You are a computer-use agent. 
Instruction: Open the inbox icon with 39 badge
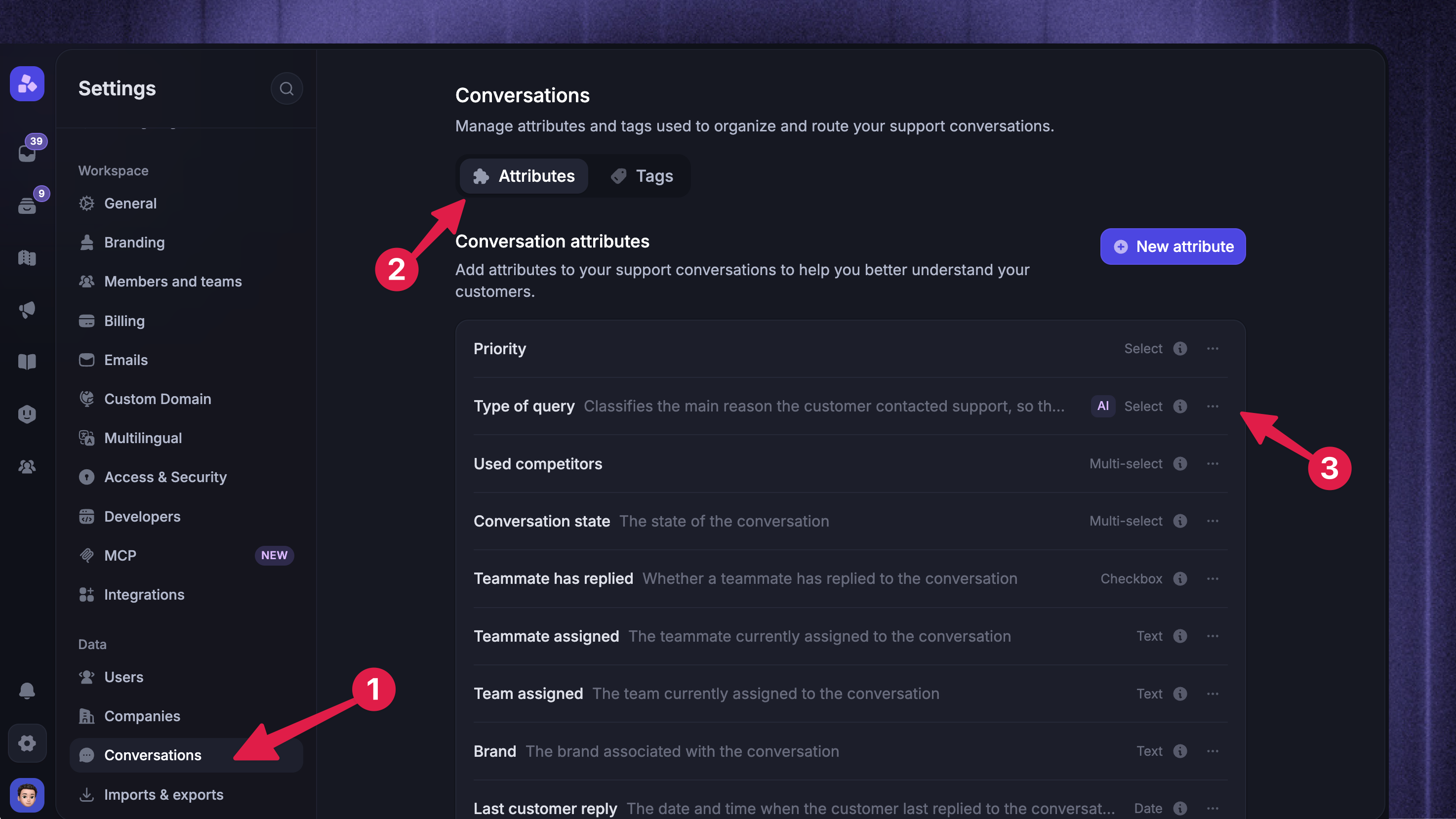27,153
